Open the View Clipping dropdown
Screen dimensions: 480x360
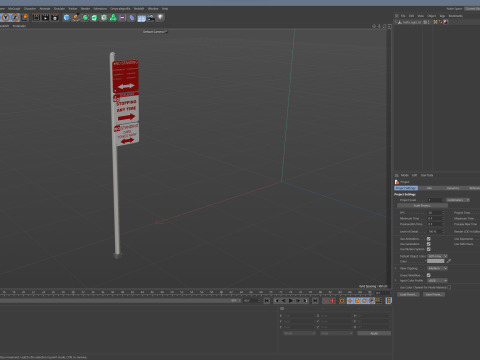tap(437, 268)
